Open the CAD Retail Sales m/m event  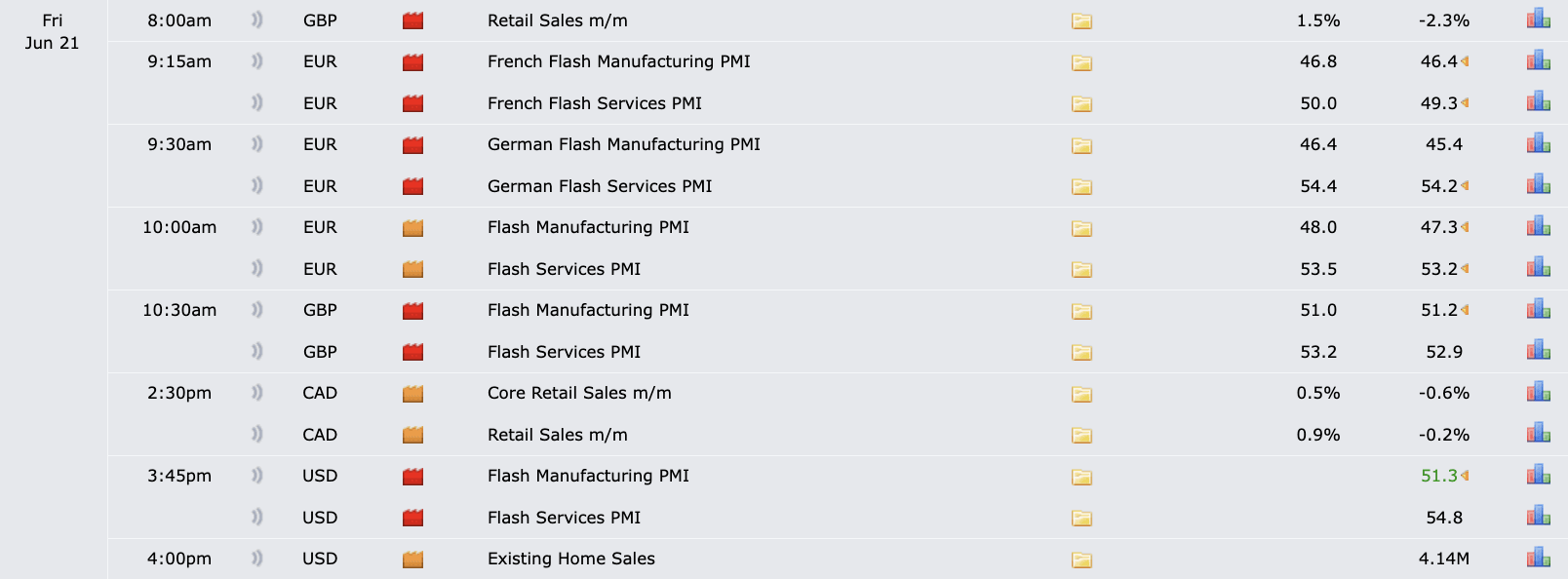point(558,435)
